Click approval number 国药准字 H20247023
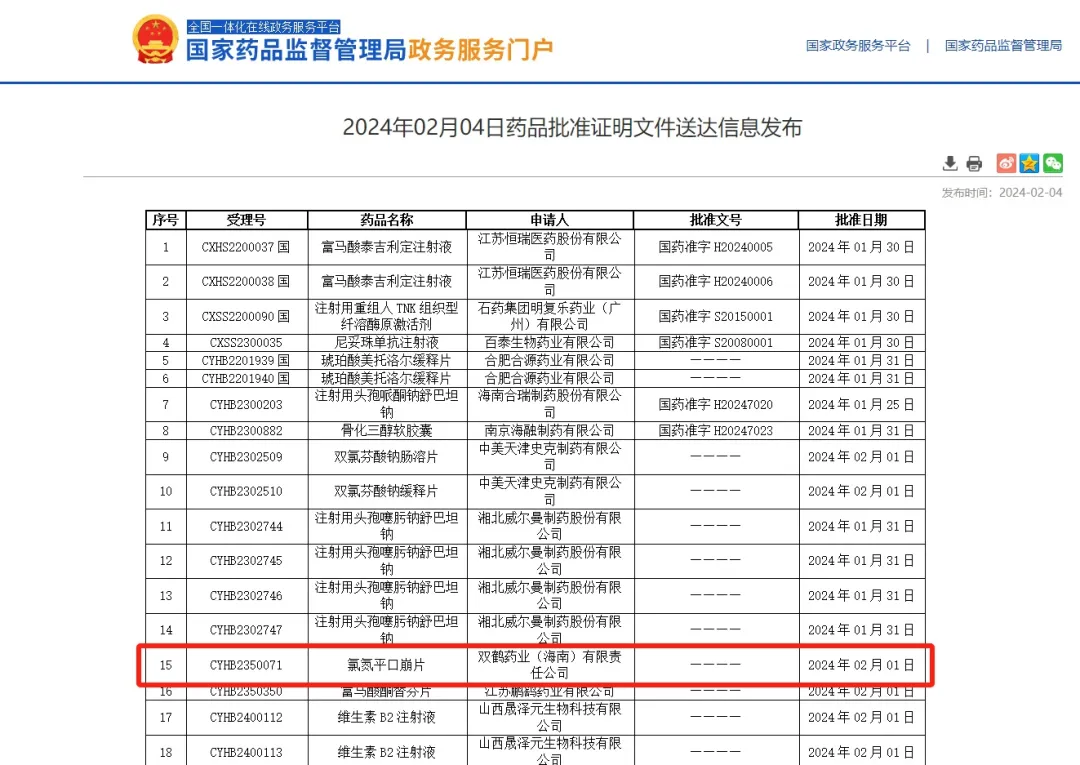 coord(716,431)
